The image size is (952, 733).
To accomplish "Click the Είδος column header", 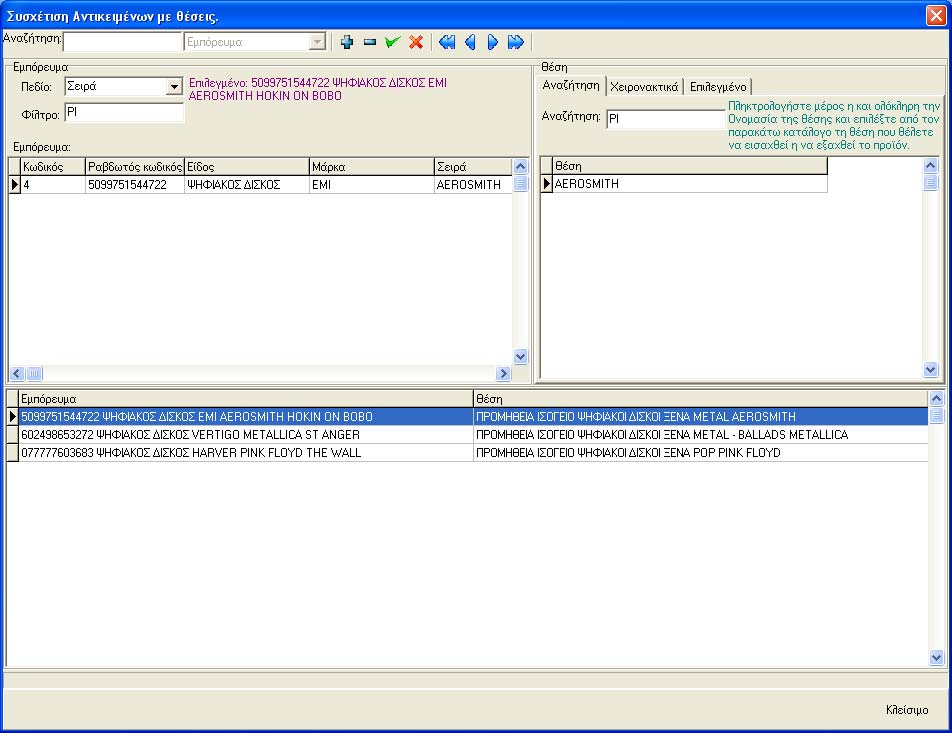I will pos(246,167).
